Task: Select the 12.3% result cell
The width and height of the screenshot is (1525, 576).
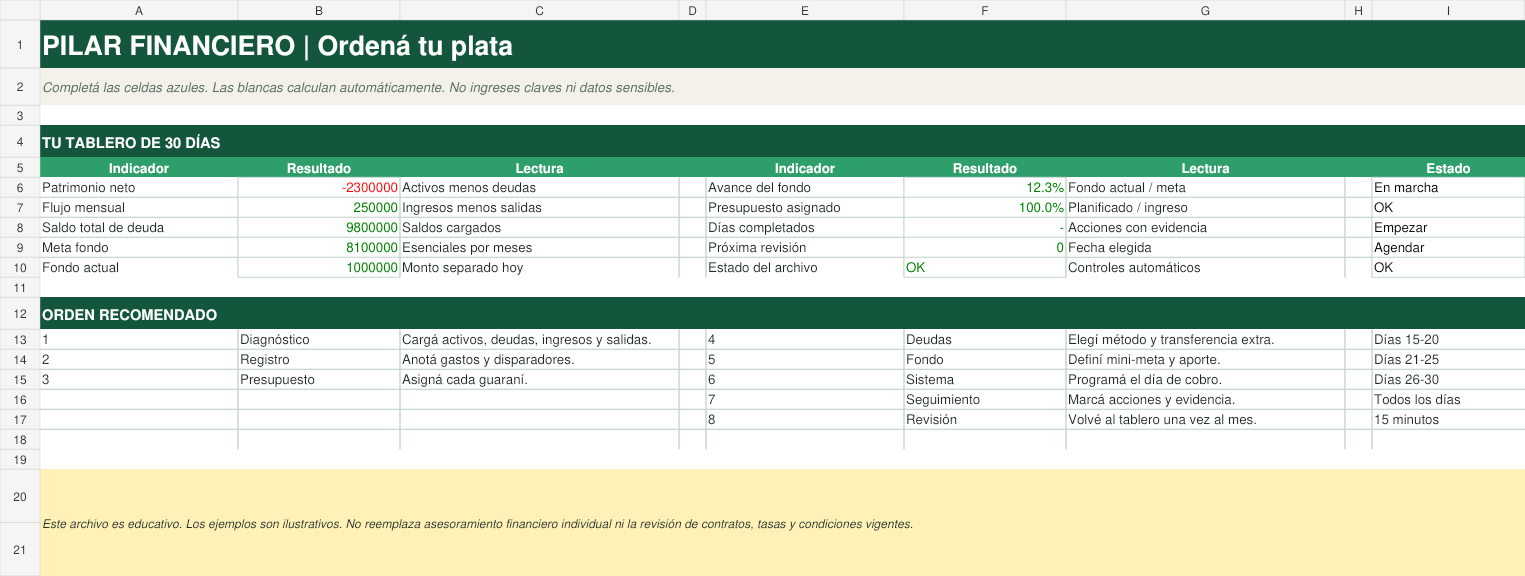Action: (x=985, y=188)
